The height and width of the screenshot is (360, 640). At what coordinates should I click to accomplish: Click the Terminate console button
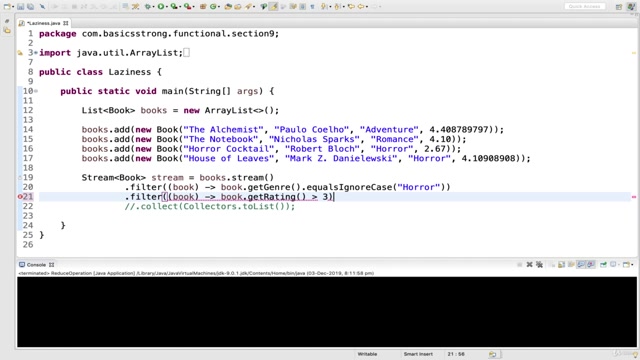tap(520, 265)
